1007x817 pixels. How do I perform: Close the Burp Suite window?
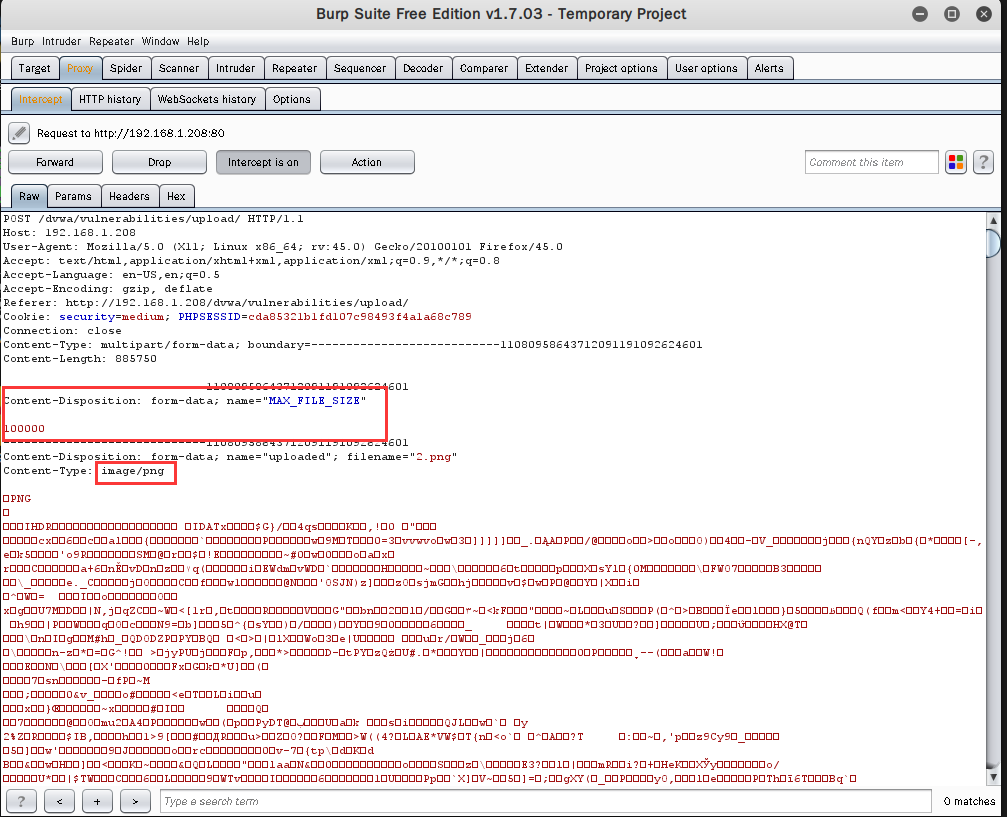(984, 14)
